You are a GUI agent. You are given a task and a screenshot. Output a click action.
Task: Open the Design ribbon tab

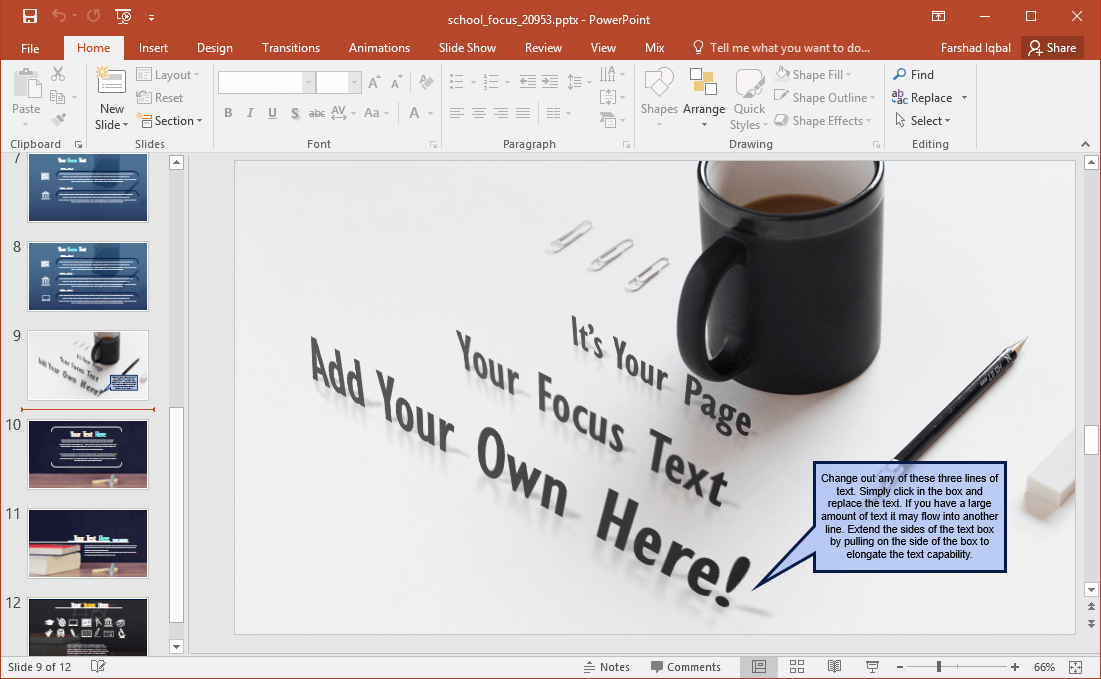click(214, 48)
